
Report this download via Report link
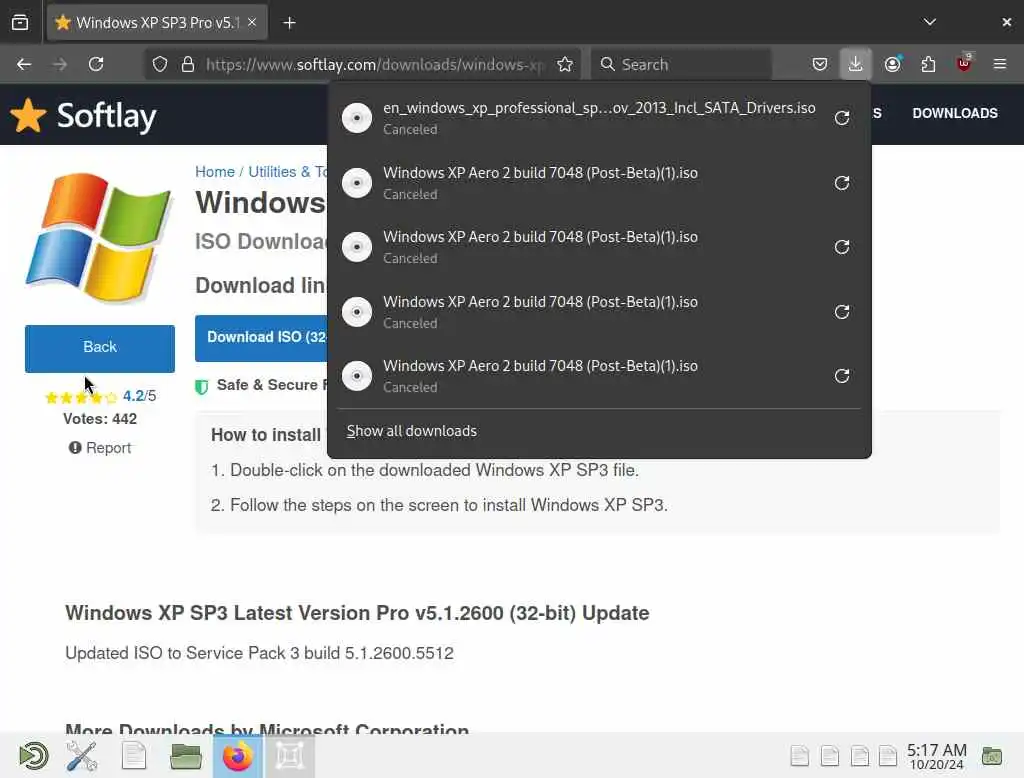coord(100,447)
